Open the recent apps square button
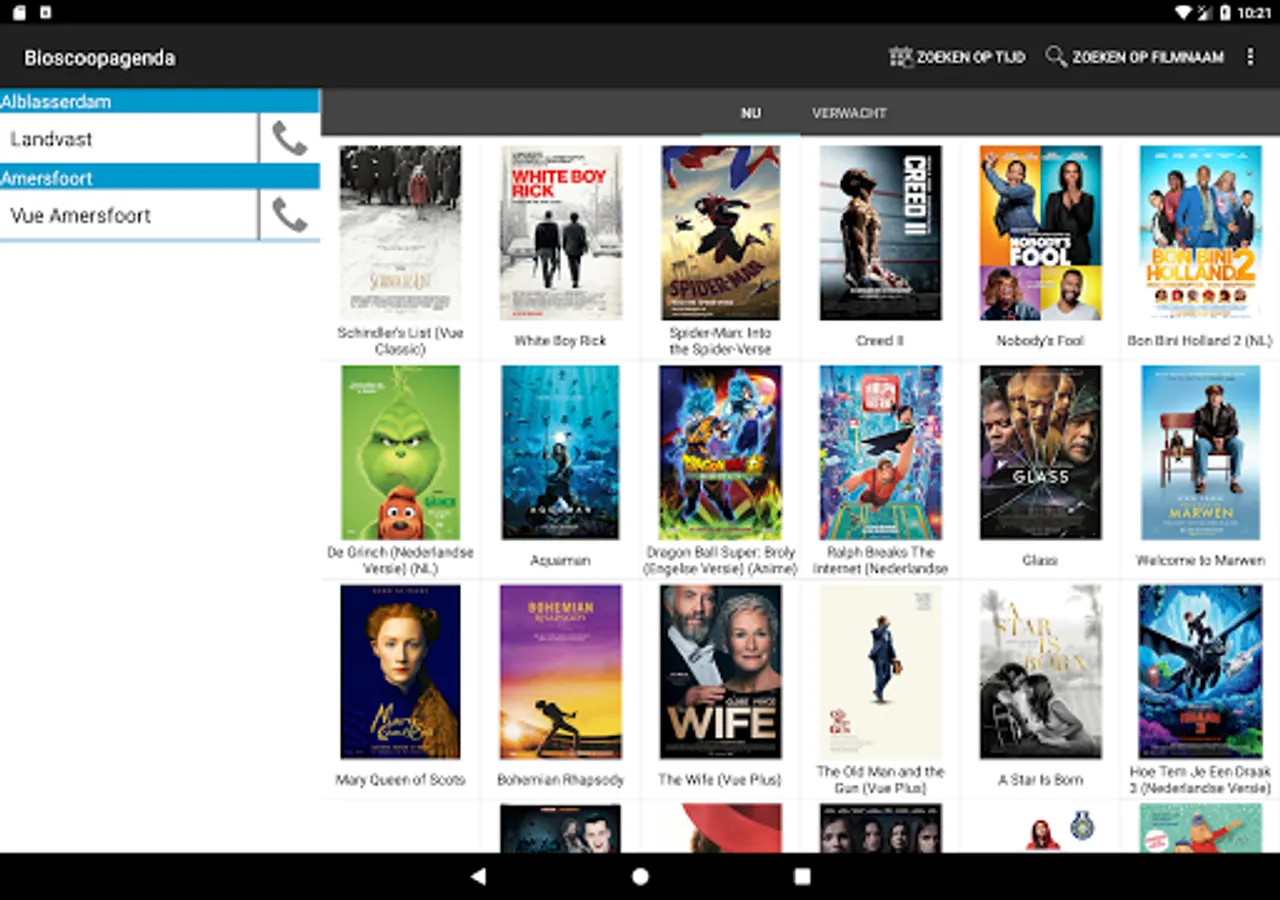1280x900 pixels. coord(802,877)
